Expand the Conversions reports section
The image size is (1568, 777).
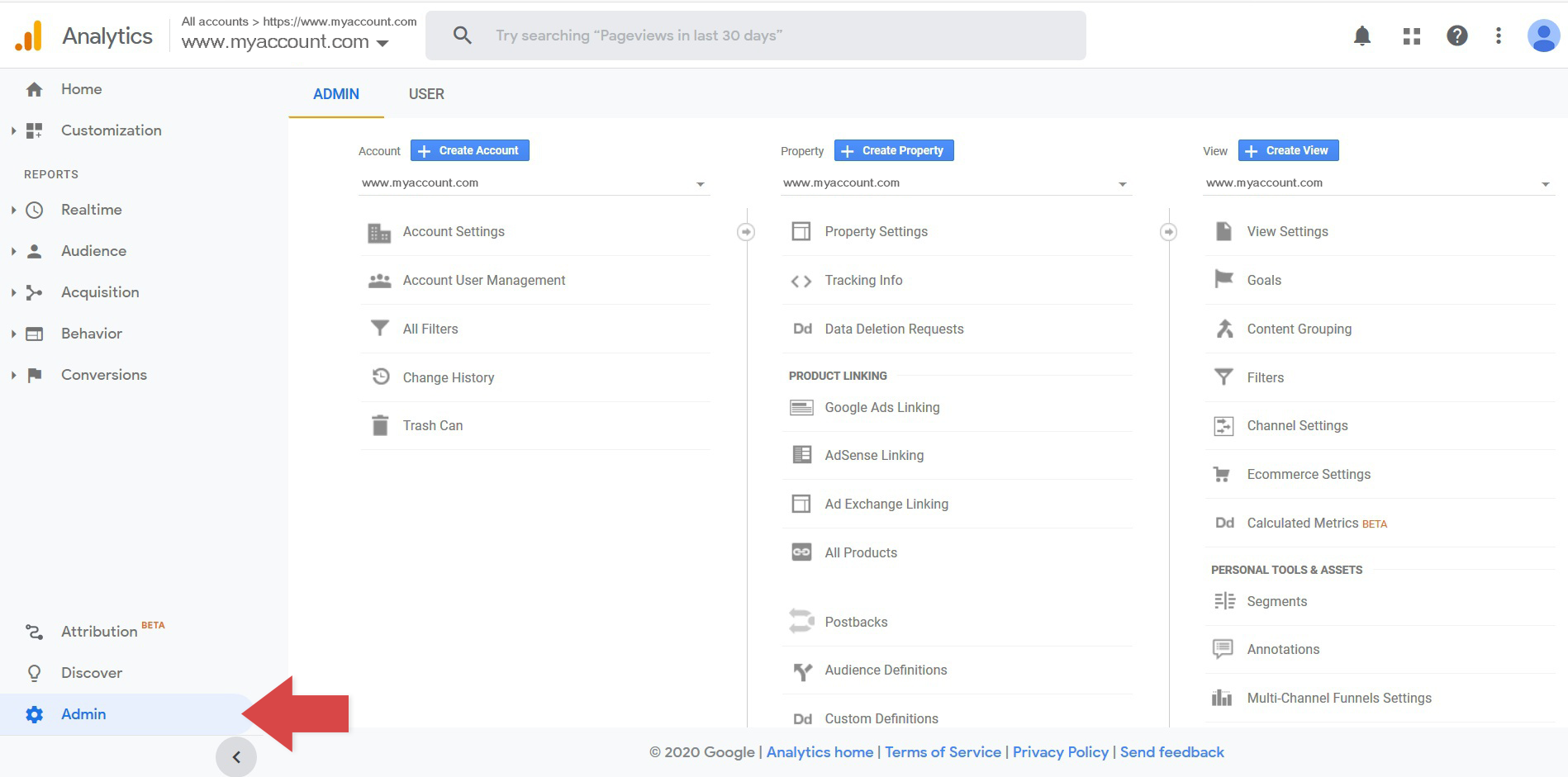coord(13,375)
